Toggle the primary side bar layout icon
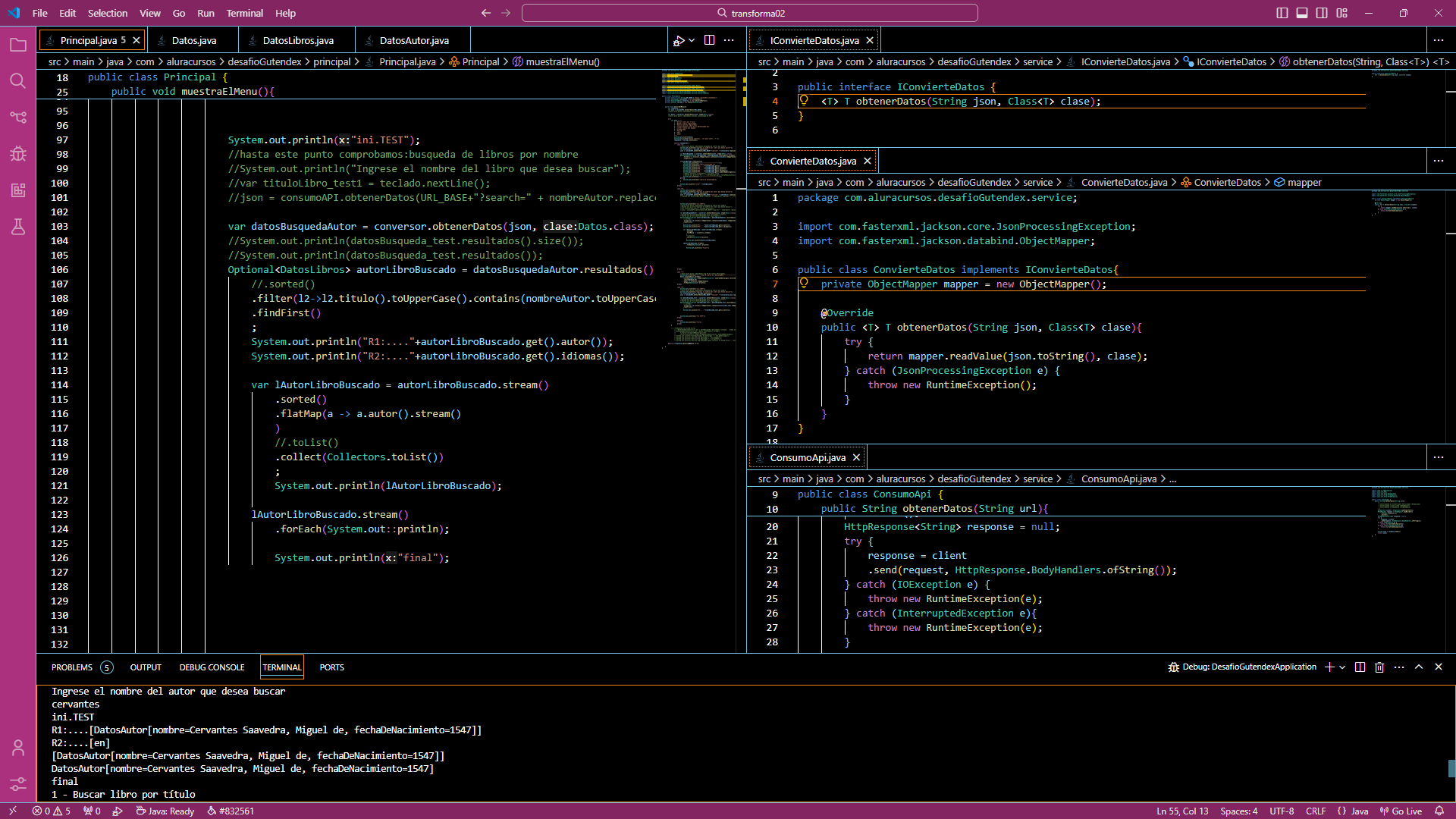The height and width of the screenshot is (819, 1456). click(1282, 13)
